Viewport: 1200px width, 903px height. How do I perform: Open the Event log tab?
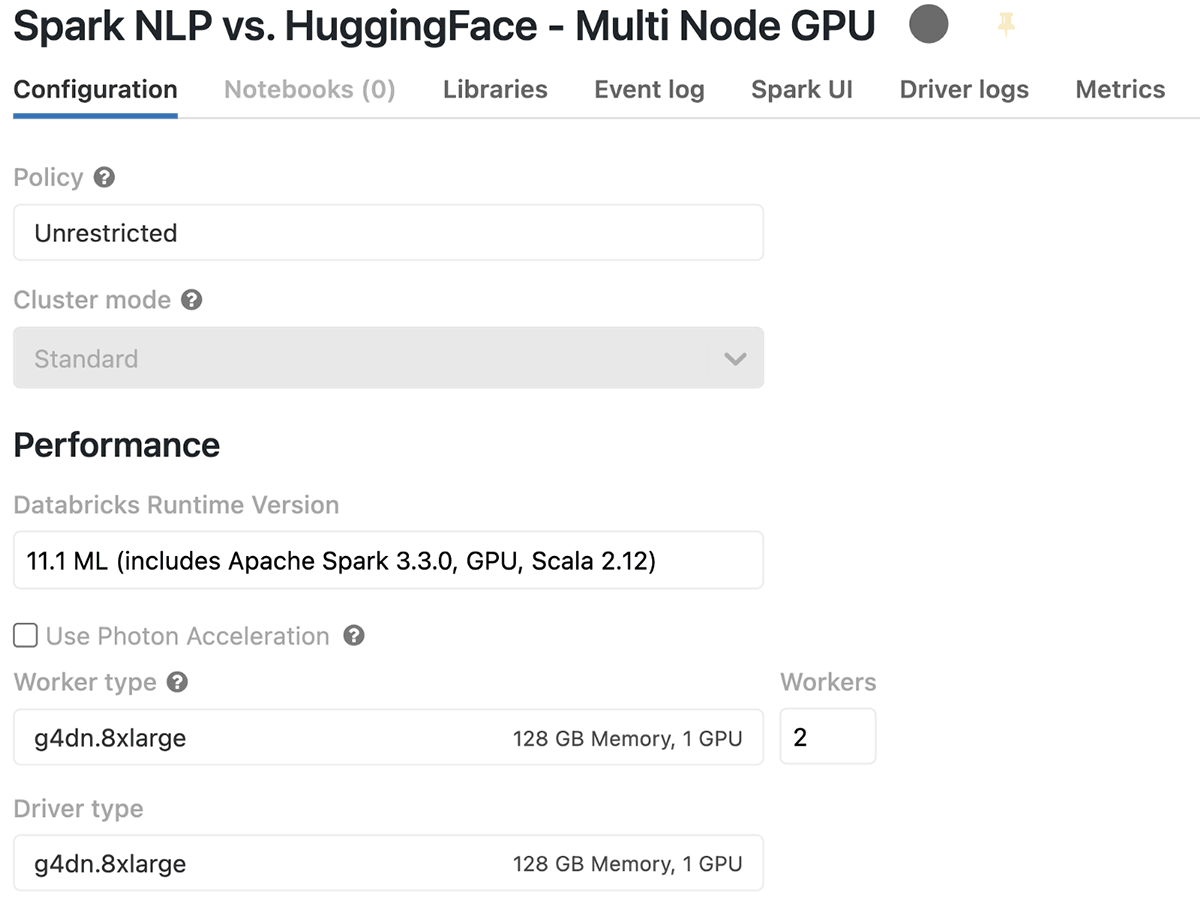point(649,90)
